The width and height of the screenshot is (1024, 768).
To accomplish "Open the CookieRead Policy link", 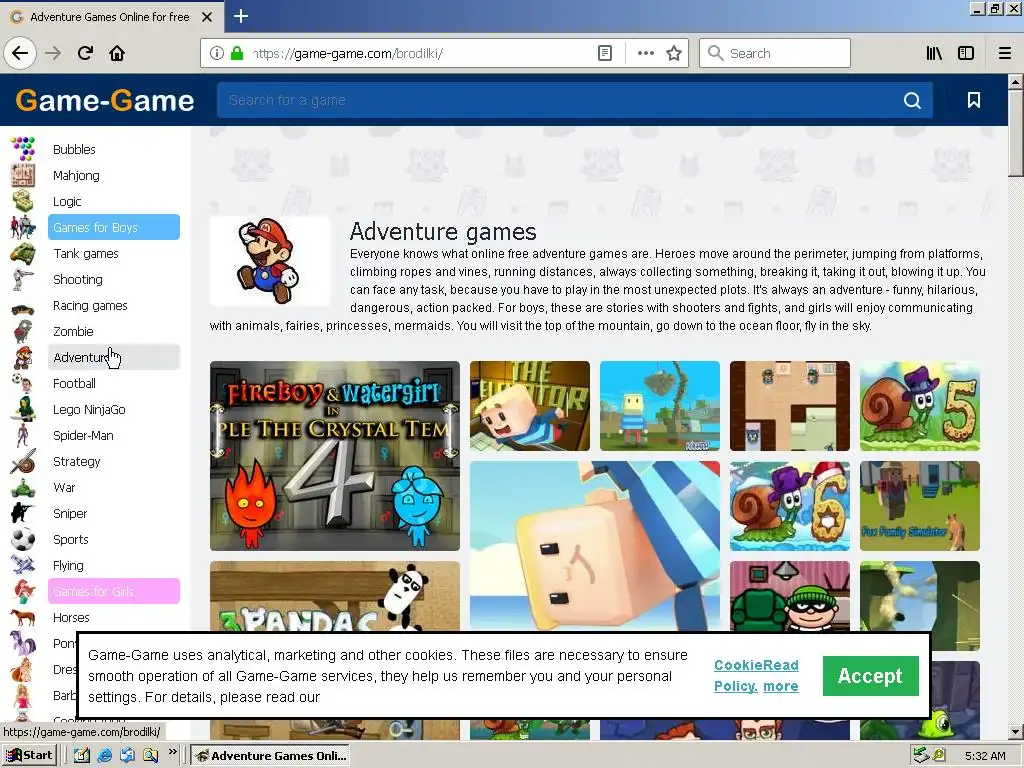I will point(756,675).
